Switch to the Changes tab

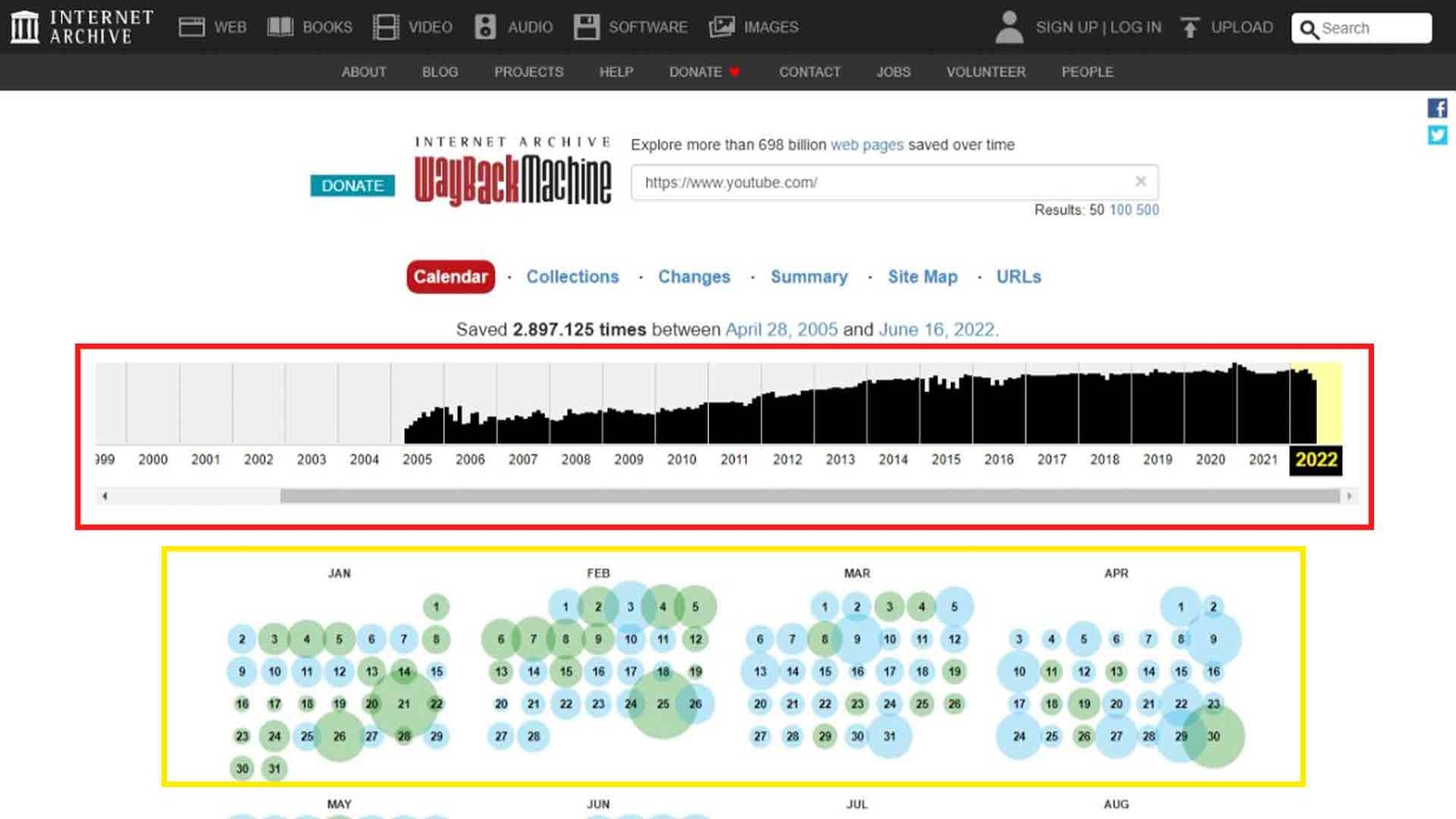pos(694,277)
